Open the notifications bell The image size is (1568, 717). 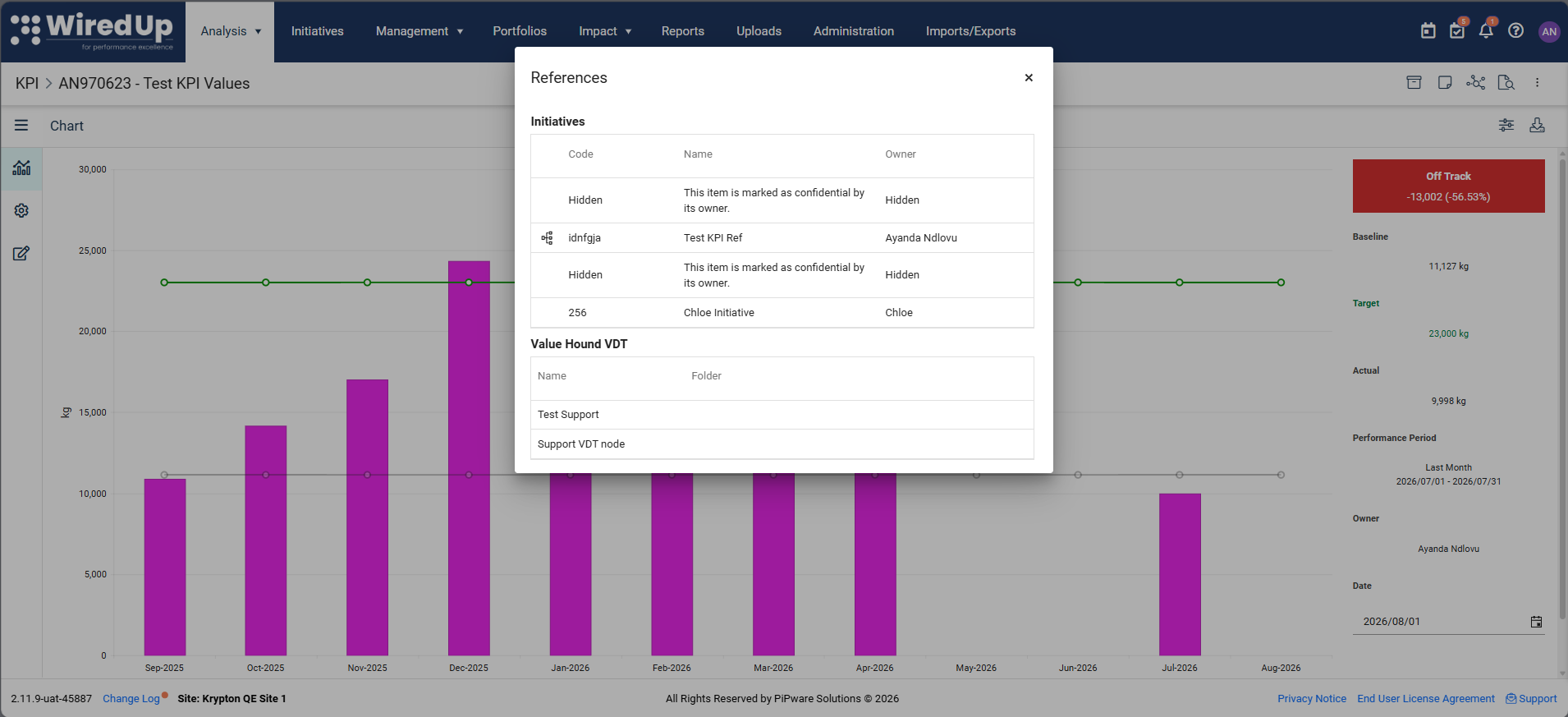1486,31
